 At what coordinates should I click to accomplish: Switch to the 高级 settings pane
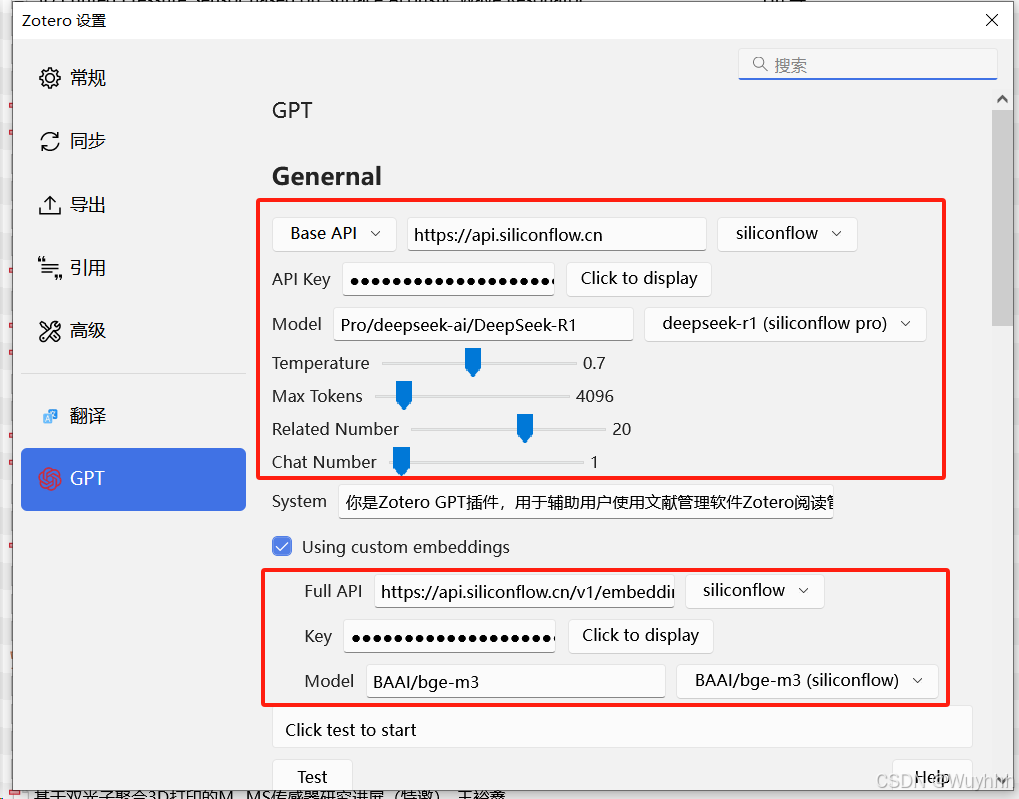click(x=133, y=331)
